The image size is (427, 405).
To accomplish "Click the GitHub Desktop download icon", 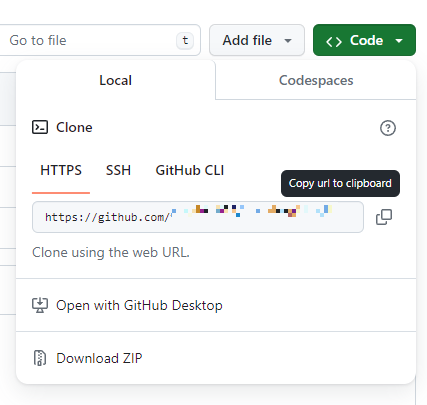I will 40,305.
